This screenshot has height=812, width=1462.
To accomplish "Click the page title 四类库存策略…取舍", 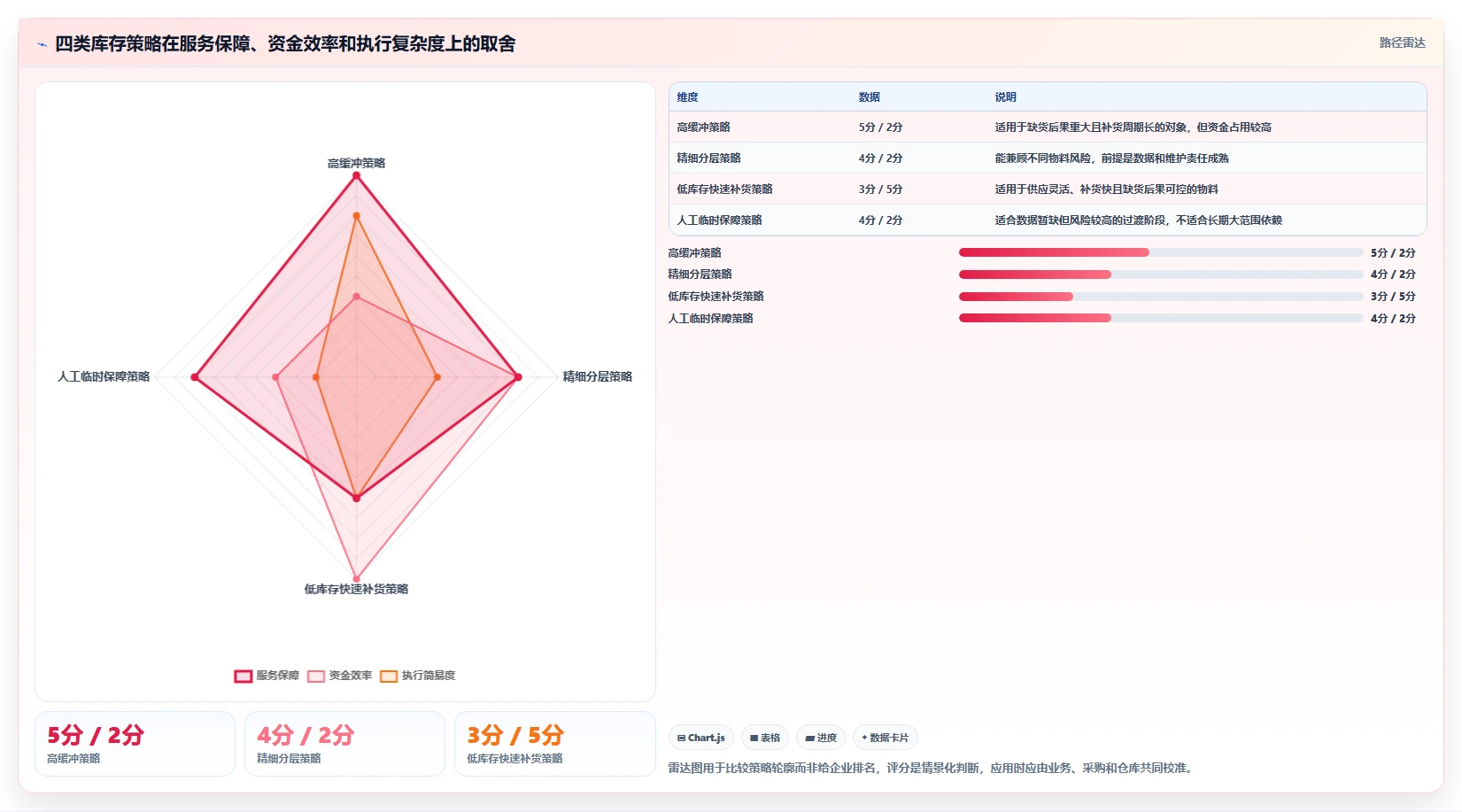I will tap(285, 44).
